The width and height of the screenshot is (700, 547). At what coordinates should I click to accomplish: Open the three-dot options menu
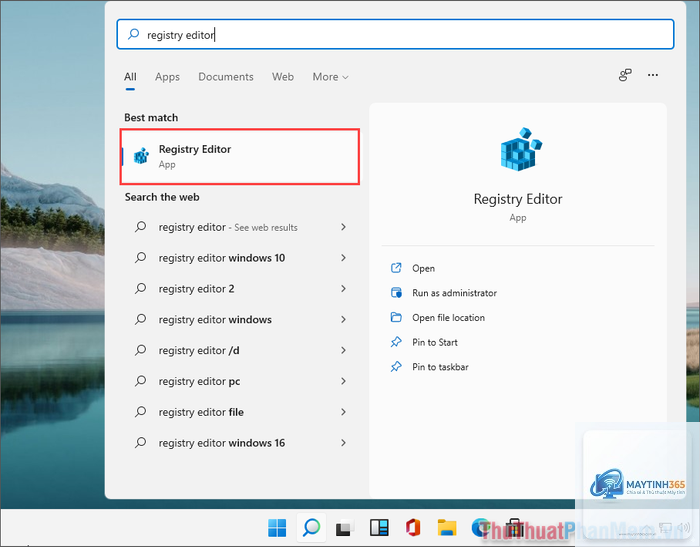coord(653,75)
